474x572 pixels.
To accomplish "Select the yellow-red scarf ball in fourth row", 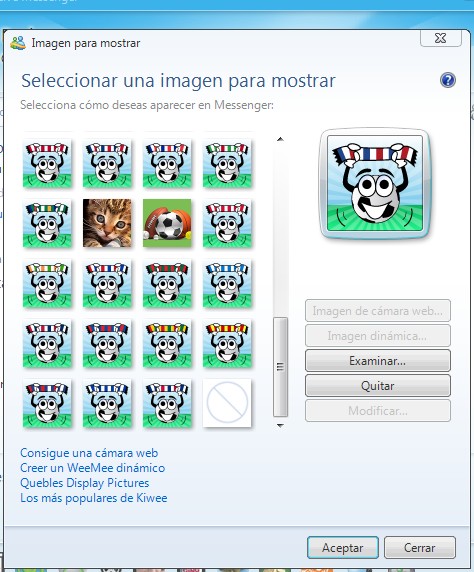I will tap(227, 343).
